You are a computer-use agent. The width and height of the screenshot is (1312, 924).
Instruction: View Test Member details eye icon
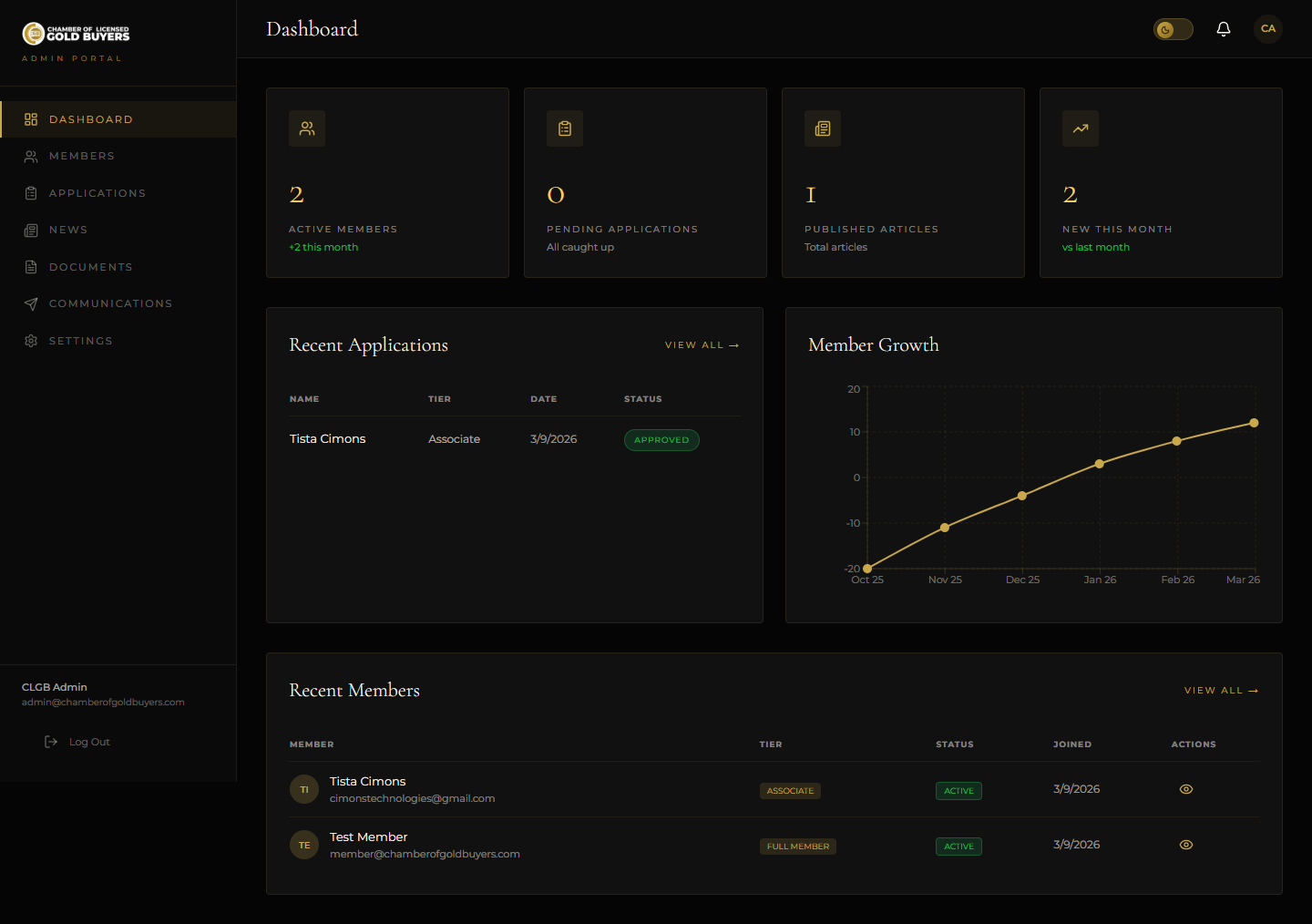click(1185, 845)
